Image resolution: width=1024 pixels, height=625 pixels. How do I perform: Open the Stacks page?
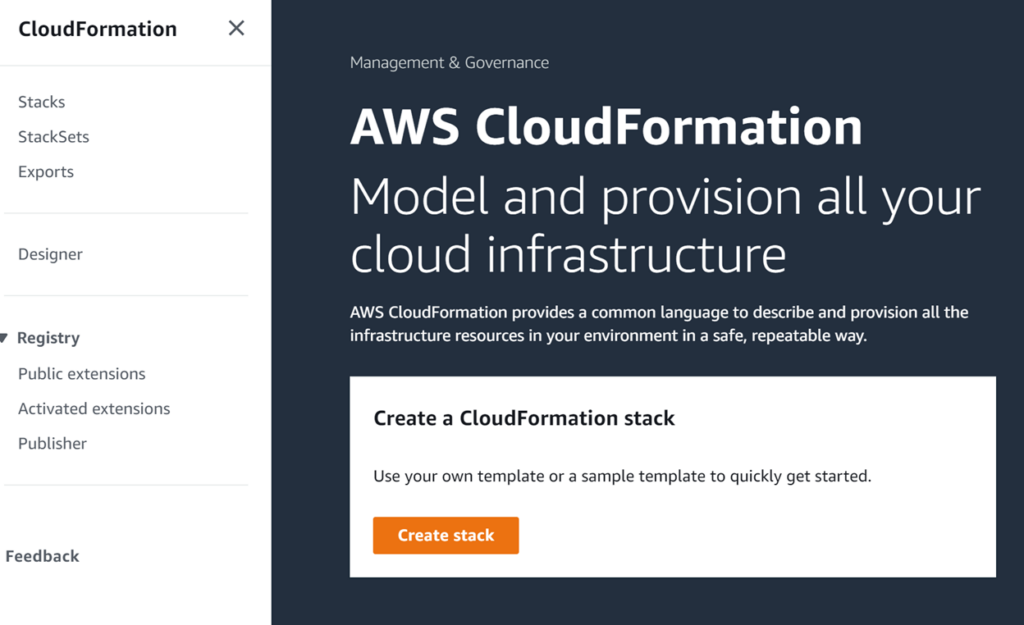point(41,101)
